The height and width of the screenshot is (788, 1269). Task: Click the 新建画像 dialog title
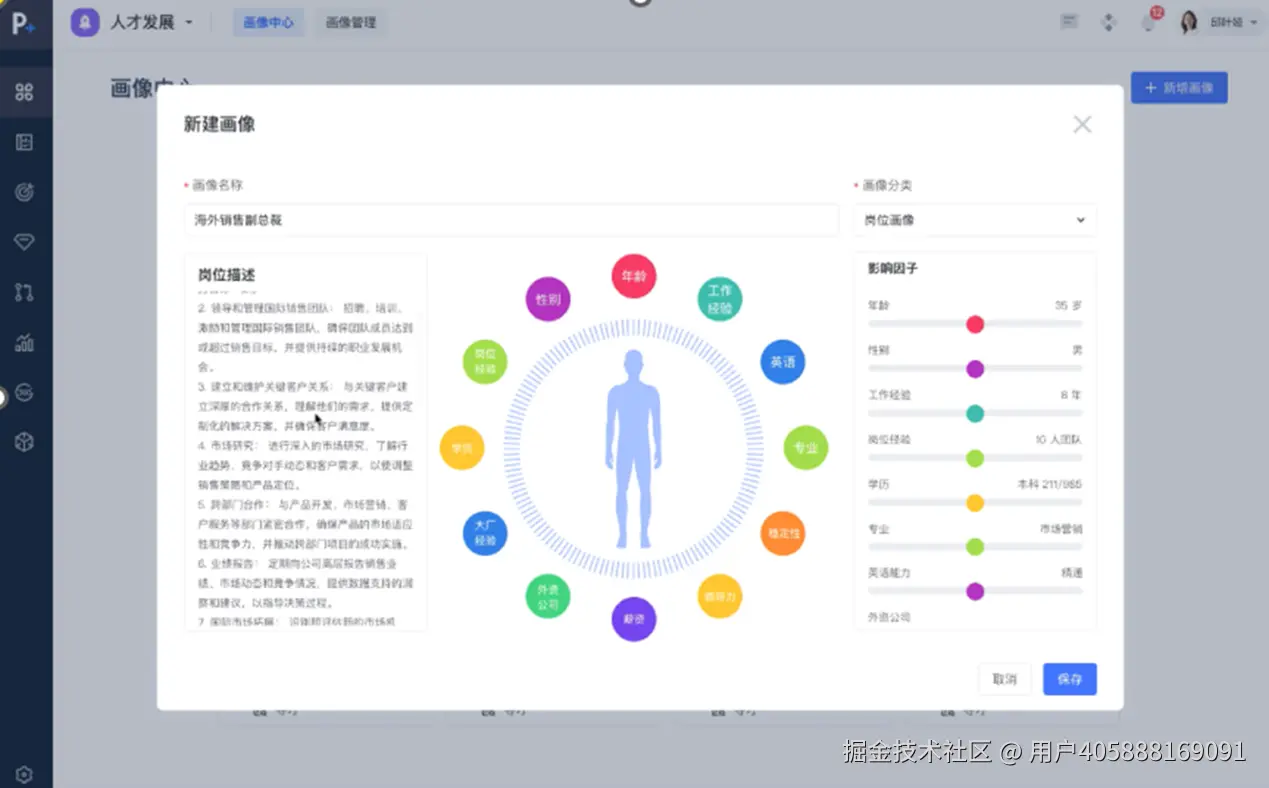[219, 124]
